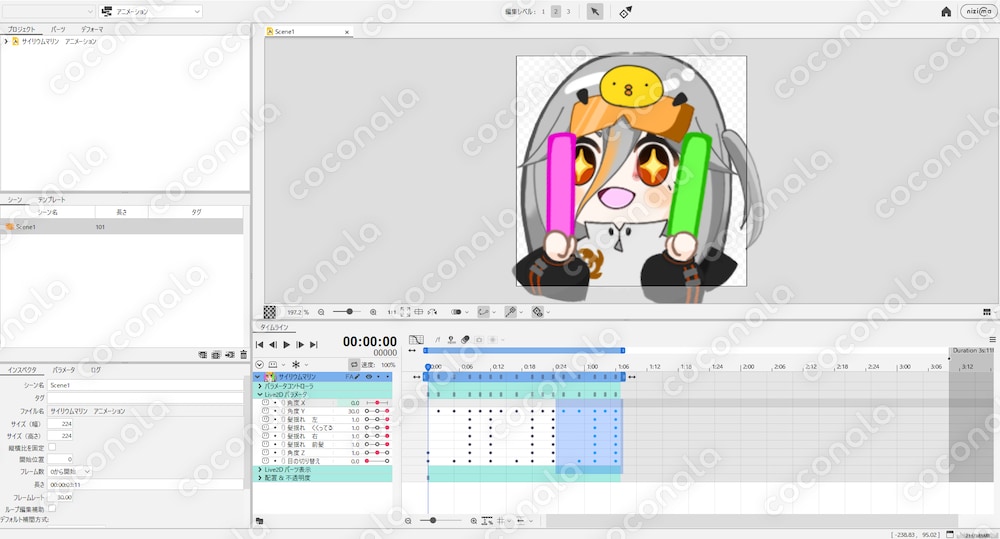The width and height of the screenshot is (1000, 539).
Task: Switch to パラメータ tab in inspector
Action: click(x=64, y=370)
